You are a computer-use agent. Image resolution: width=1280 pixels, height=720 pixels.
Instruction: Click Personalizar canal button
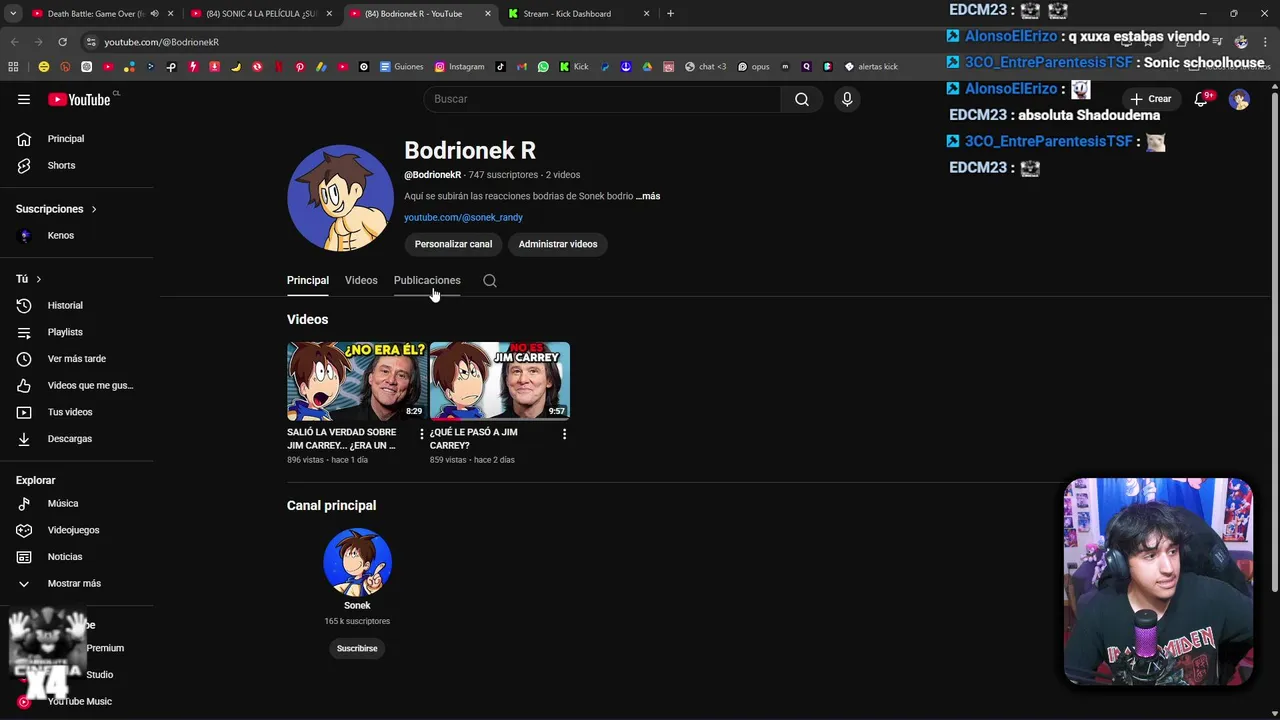[453, 244]
